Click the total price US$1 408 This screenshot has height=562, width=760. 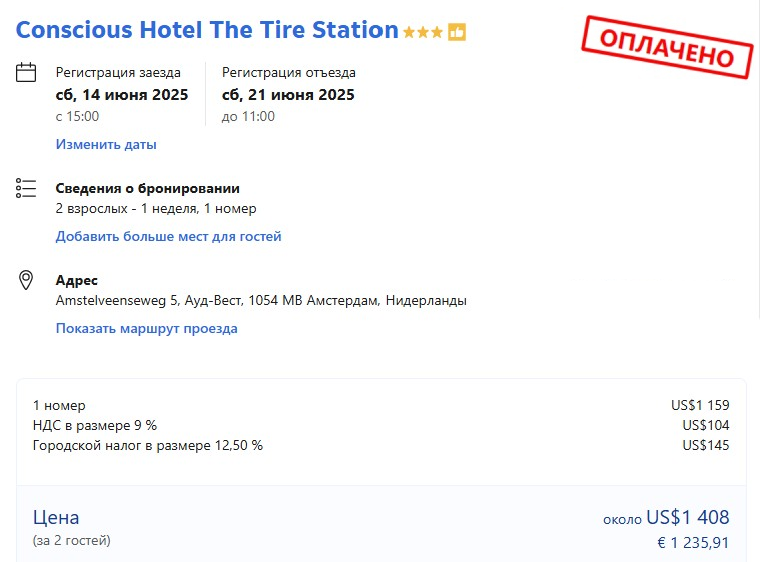point(688,517)
